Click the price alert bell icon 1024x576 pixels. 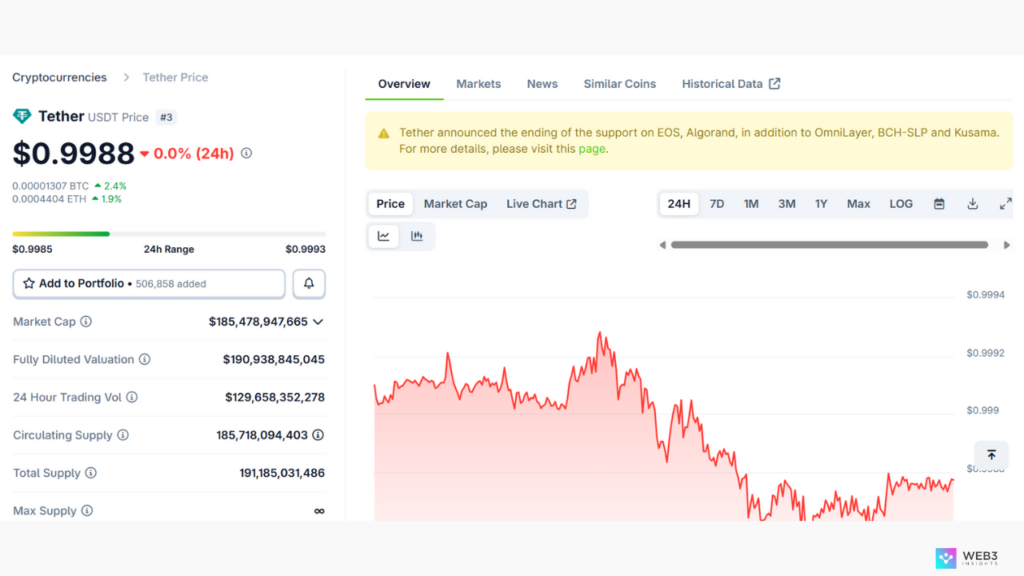point(308,284)
